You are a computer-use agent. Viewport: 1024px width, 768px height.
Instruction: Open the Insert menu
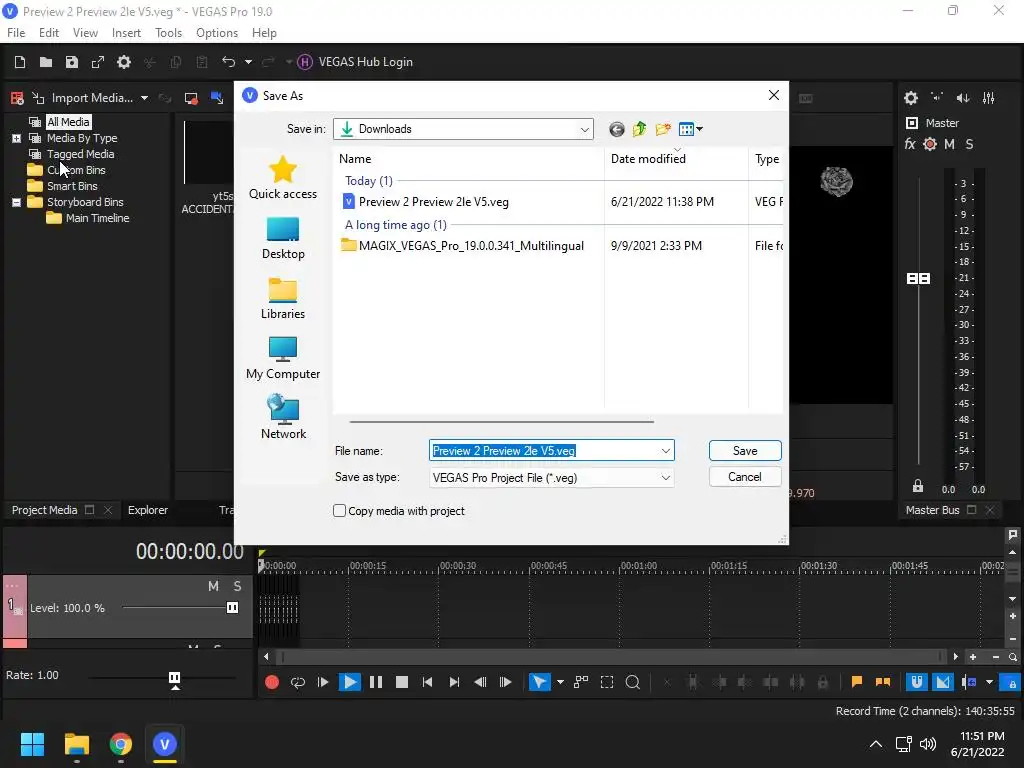pyautogui.click(x=126, y=33)
